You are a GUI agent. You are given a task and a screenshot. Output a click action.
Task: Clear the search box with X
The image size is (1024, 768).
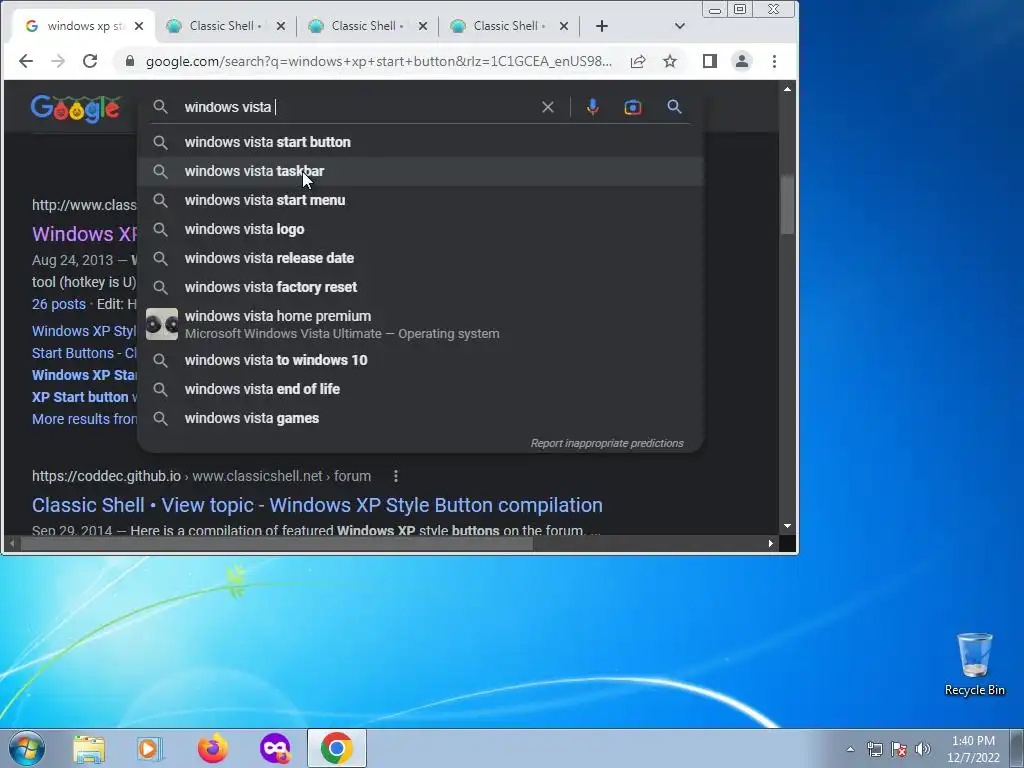[548, 107]
